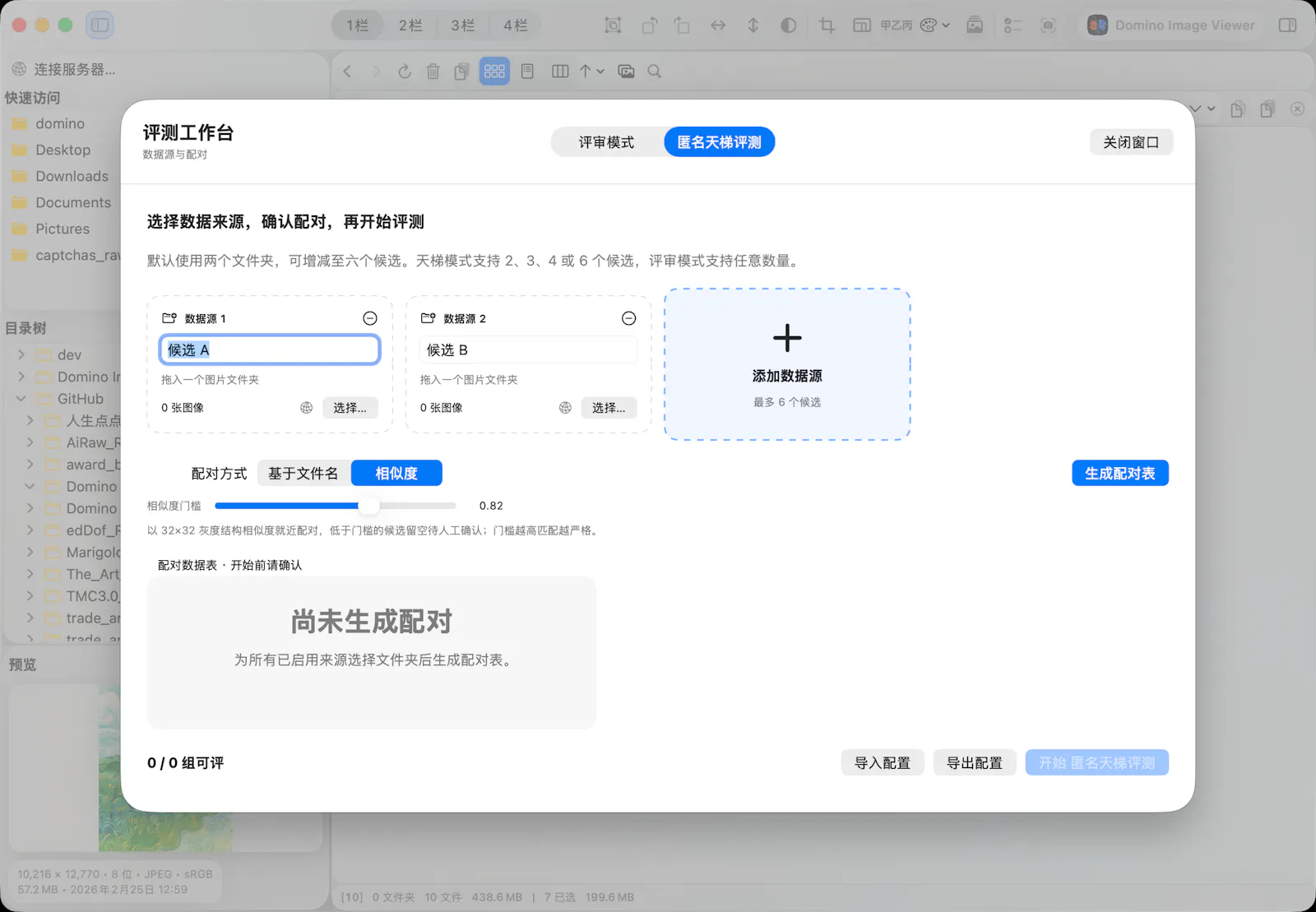Refresh the file browser

(405, 72)
